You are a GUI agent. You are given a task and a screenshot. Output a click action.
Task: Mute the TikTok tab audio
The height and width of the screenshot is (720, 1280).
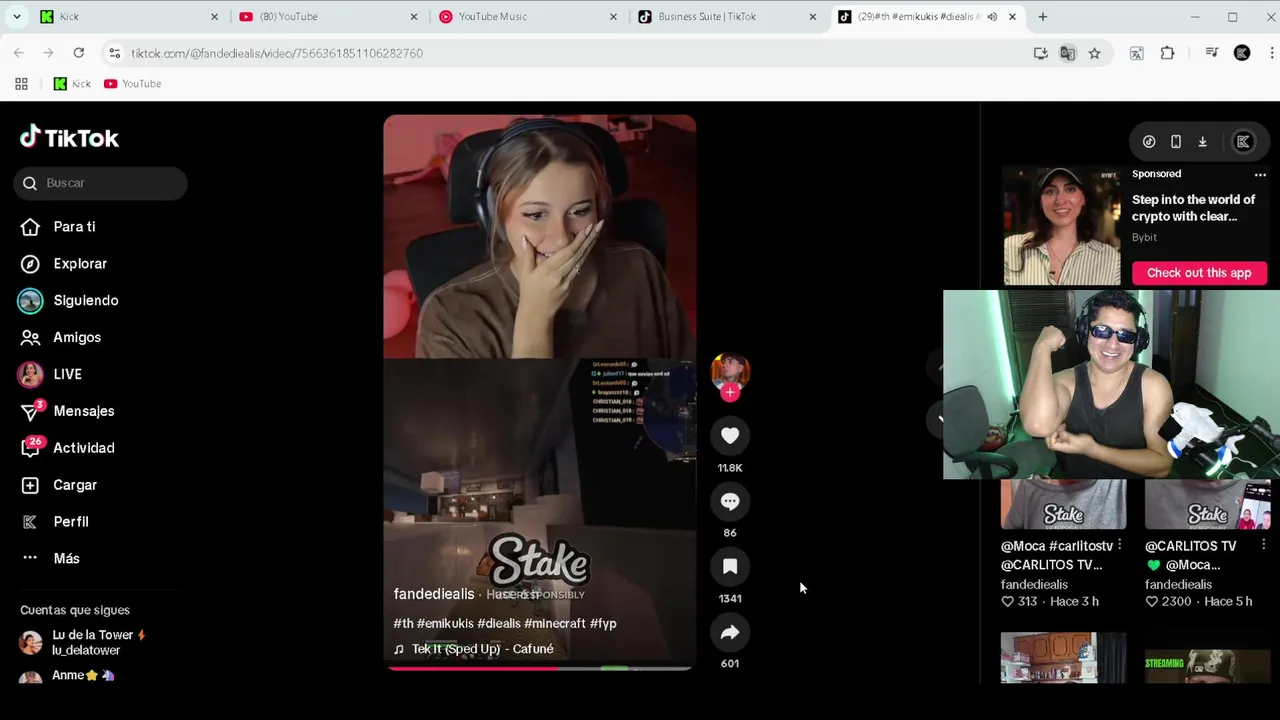(x=992, y=17)
